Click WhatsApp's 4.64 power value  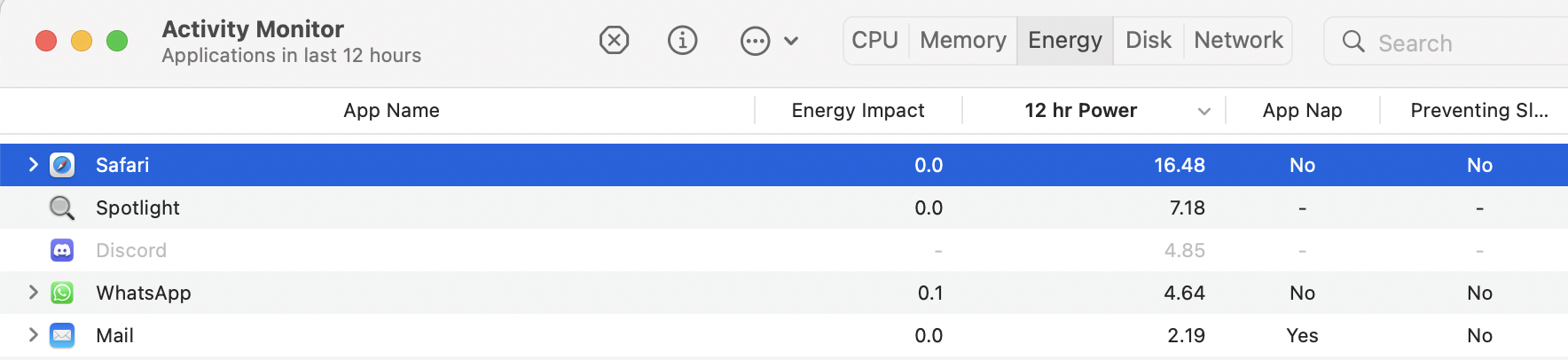(1185, 293)
